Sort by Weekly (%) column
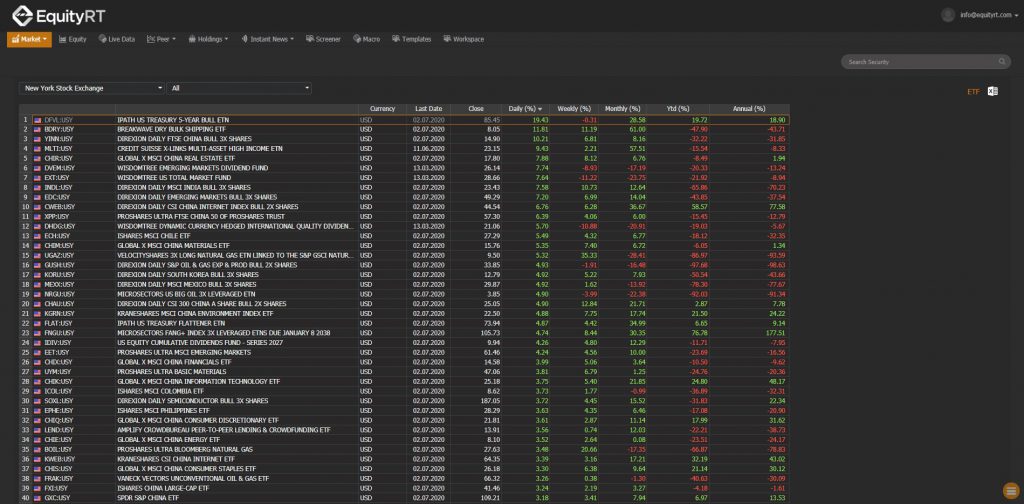The height and width of the screenshot is (504, 1024). 574,109
